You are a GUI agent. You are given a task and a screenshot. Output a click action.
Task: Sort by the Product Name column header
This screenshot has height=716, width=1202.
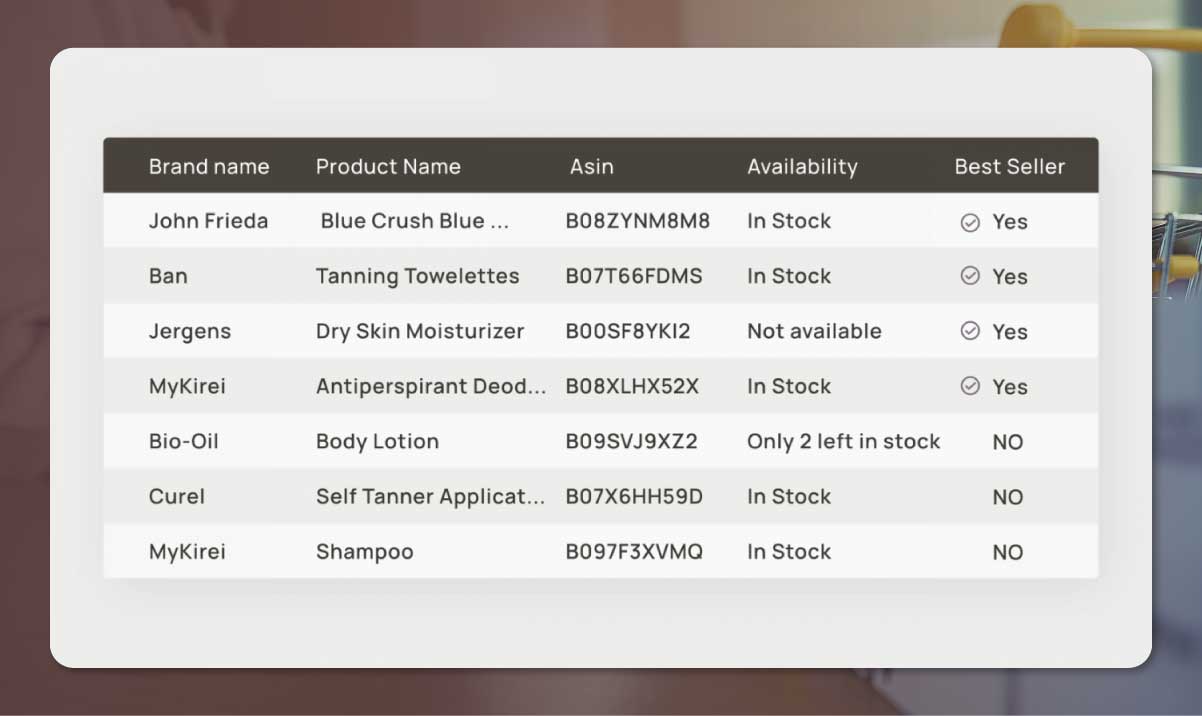pyautogui.click(x=388, y=167)
